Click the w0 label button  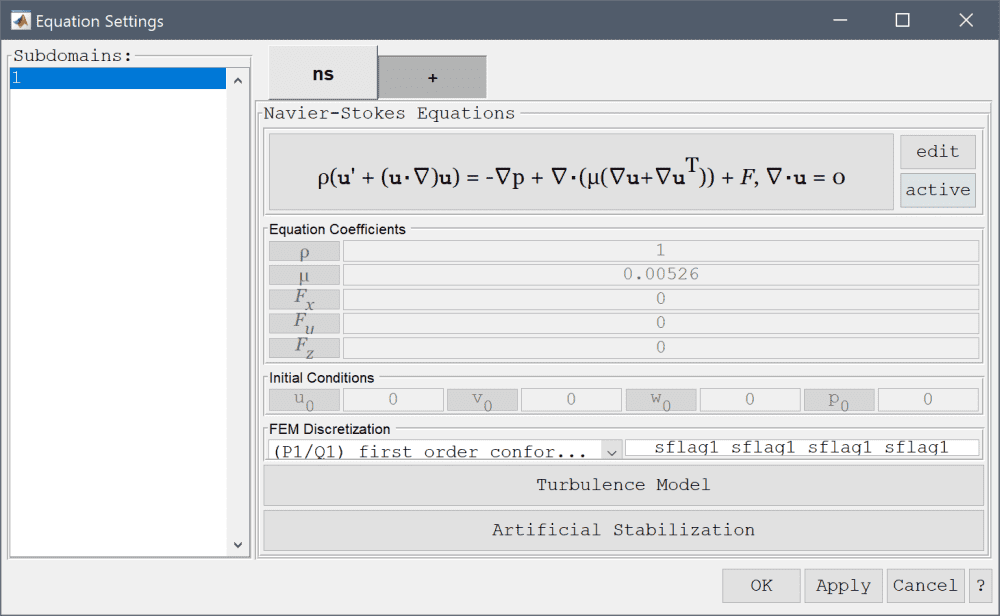tap(661, 400)
